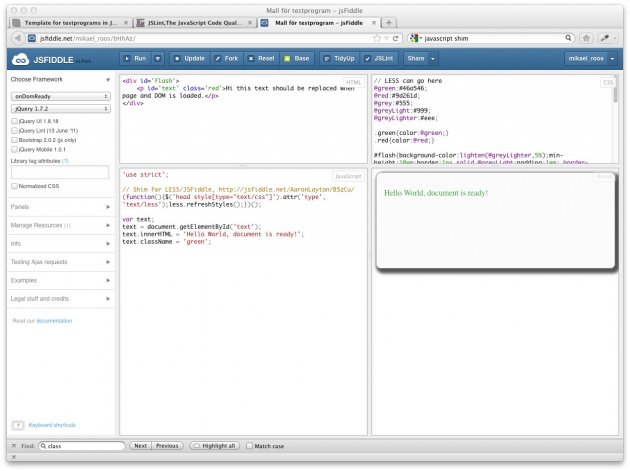Screen dimensions: 630x471
Task: Enable the jQuery UI 1.8.18 checkbox
Action: [14, 121]
